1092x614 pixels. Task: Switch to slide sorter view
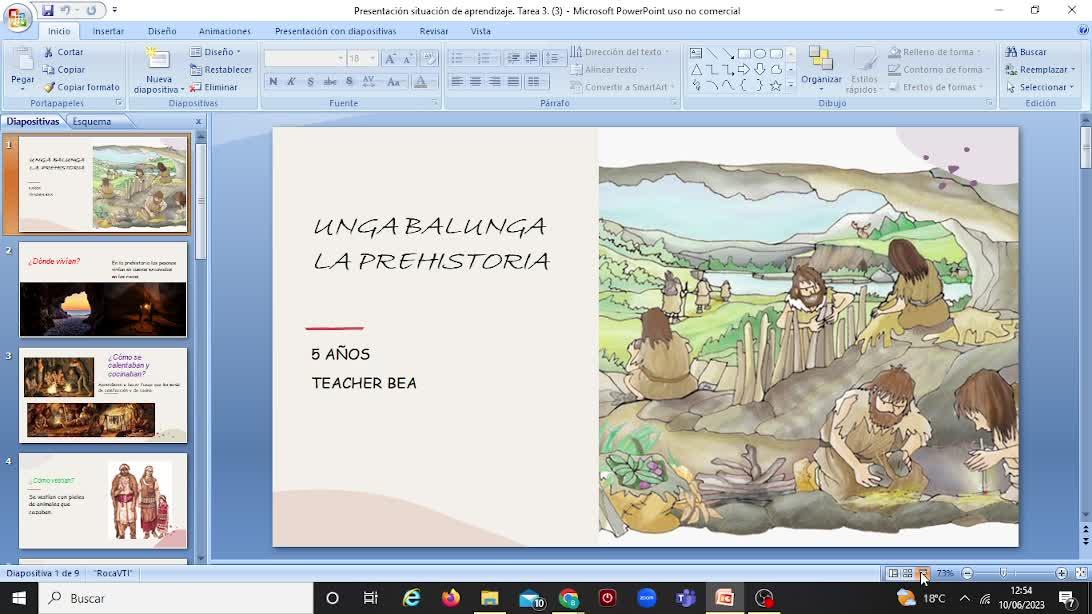pos(908,574)
